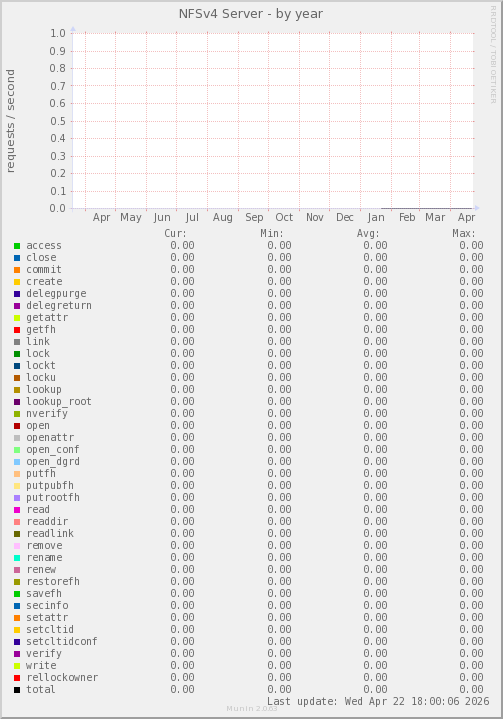Click the Avg value in the lookup row
The width and height of the screenshot is (503, 719).
(376, 389)
